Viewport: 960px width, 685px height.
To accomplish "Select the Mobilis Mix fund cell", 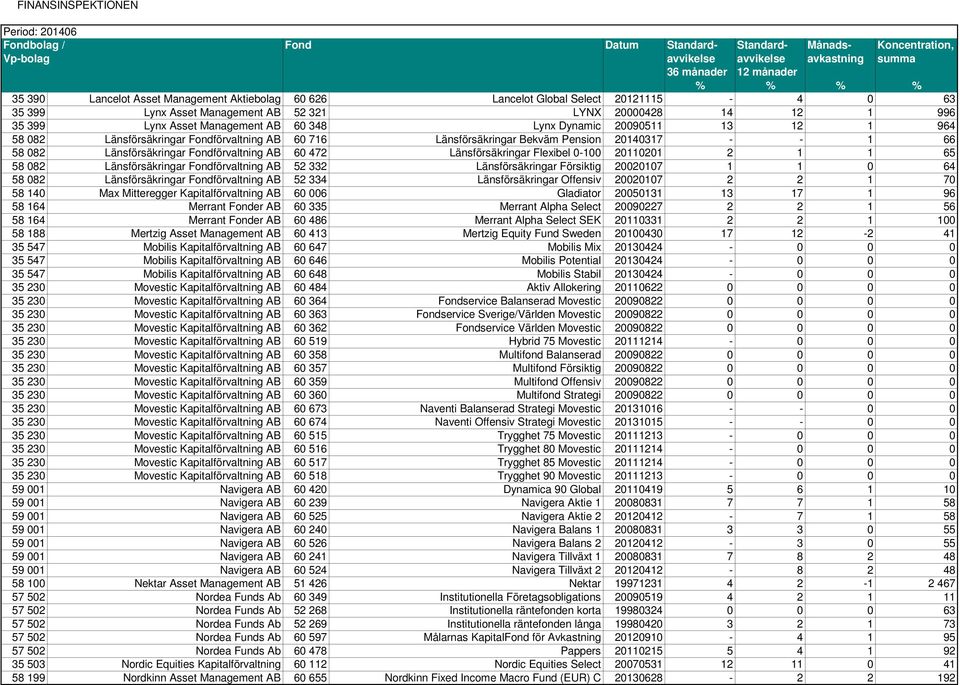I will tap(465, 247).
